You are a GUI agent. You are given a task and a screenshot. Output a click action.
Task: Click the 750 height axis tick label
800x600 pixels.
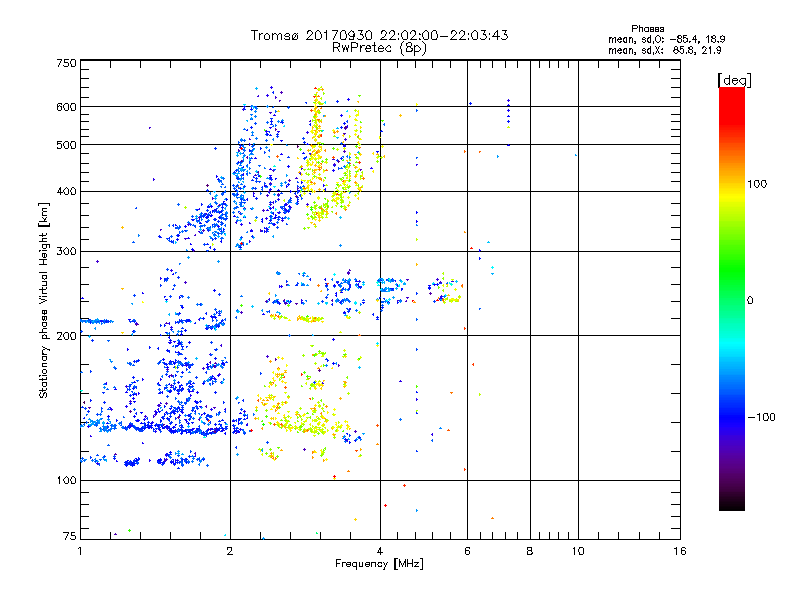coord(66,63)
